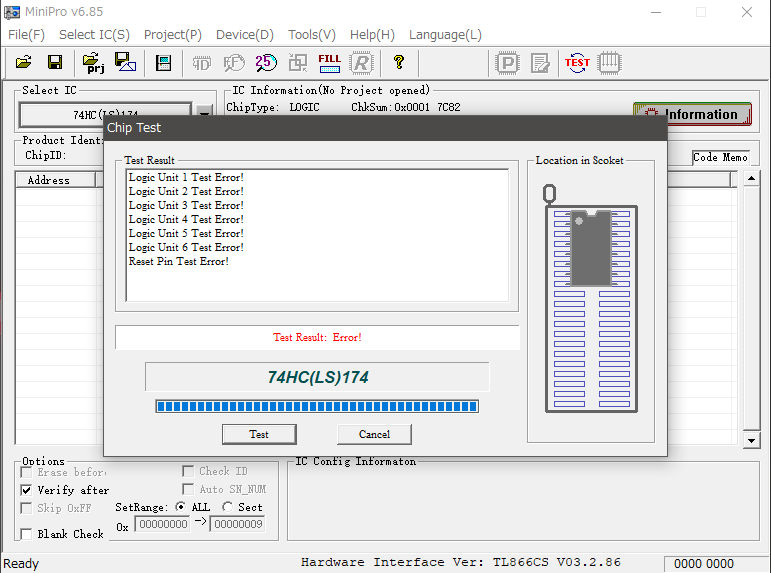Click the red TEST toolbar icon

coord(577,62)
